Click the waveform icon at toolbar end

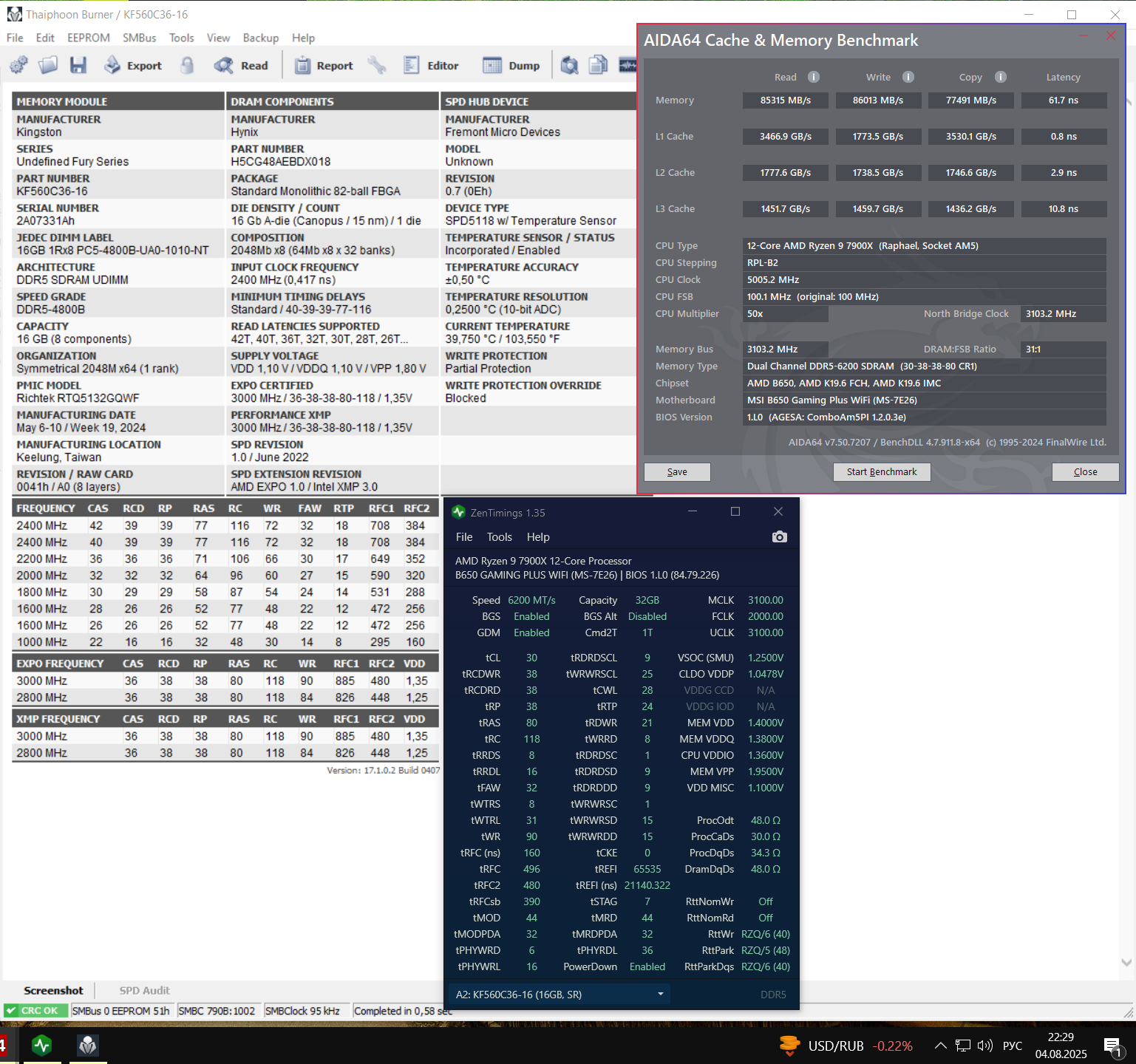(x=627, y=65)
